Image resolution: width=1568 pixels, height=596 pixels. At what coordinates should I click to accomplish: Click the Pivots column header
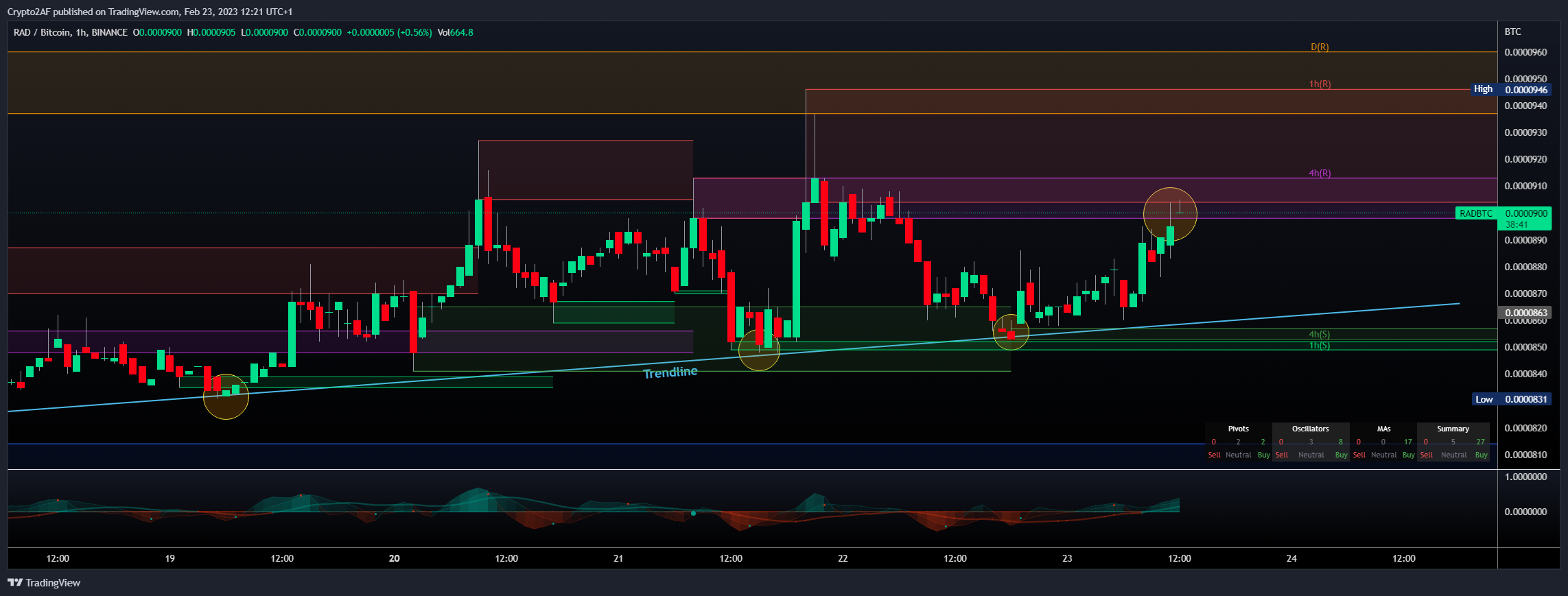click(x=1239, y=429)
